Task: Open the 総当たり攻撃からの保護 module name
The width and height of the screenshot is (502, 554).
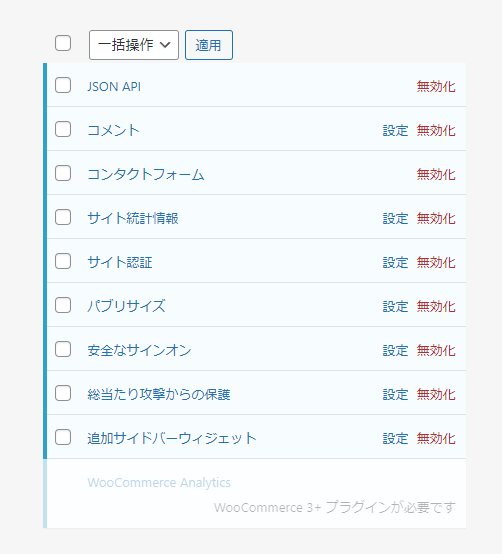Action: tap(159, 394)
